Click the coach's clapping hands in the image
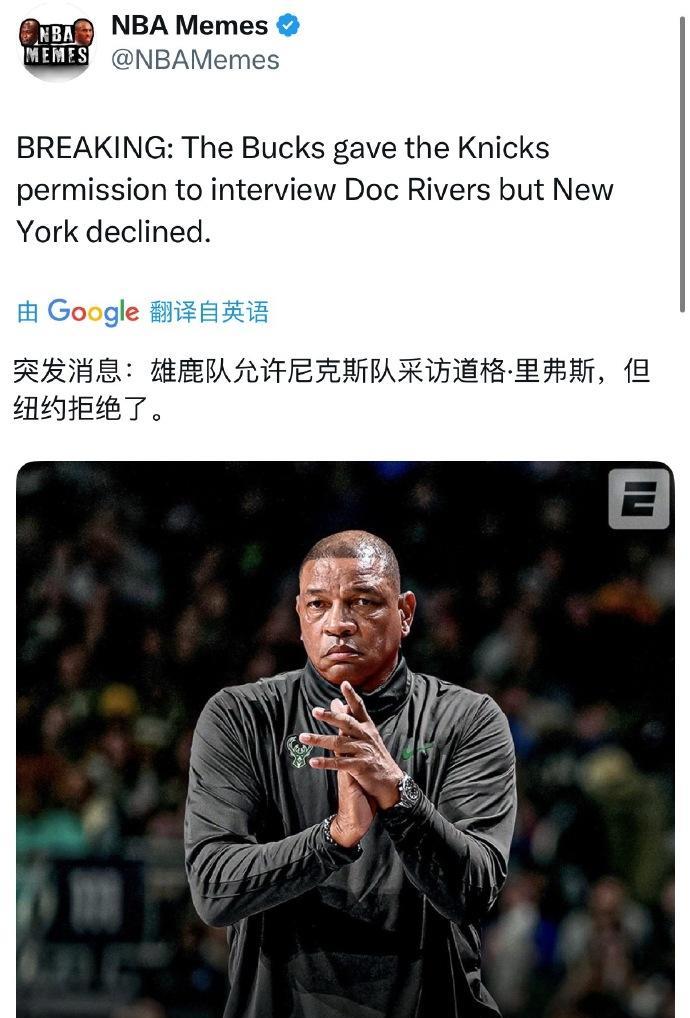Image resolution: width=690 pixels, height=1018 pixels. coord(354,766)
